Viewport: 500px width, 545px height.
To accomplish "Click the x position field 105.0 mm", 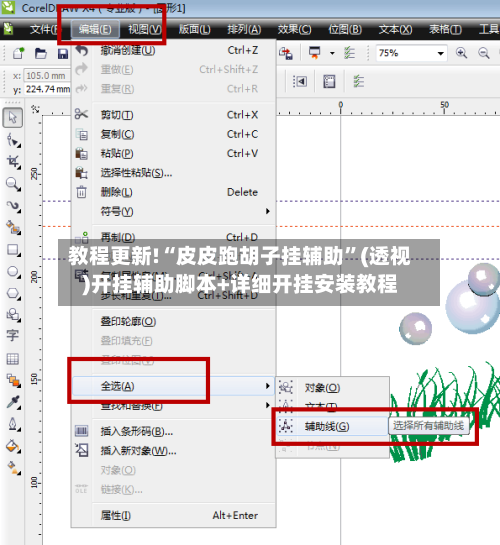I will pyautogui.click(x=47, y=75).
